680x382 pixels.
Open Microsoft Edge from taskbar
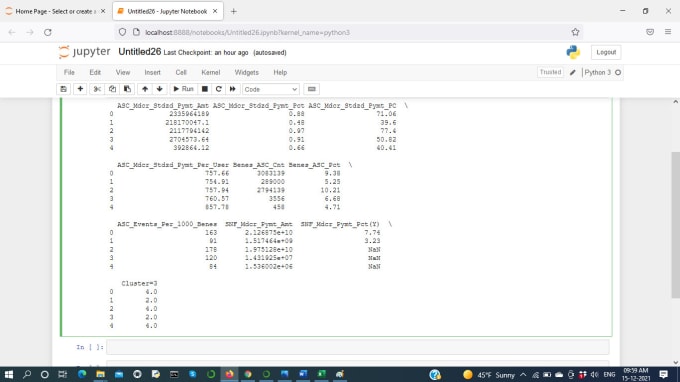[82, 374]
